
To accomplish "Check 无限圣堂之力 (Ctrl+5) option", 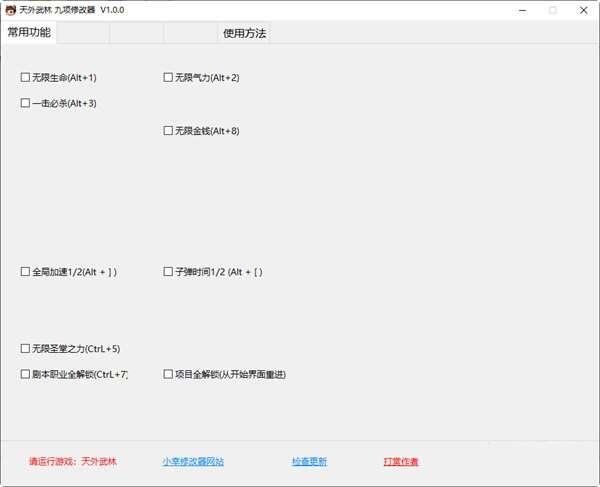I will click(26, 349).
